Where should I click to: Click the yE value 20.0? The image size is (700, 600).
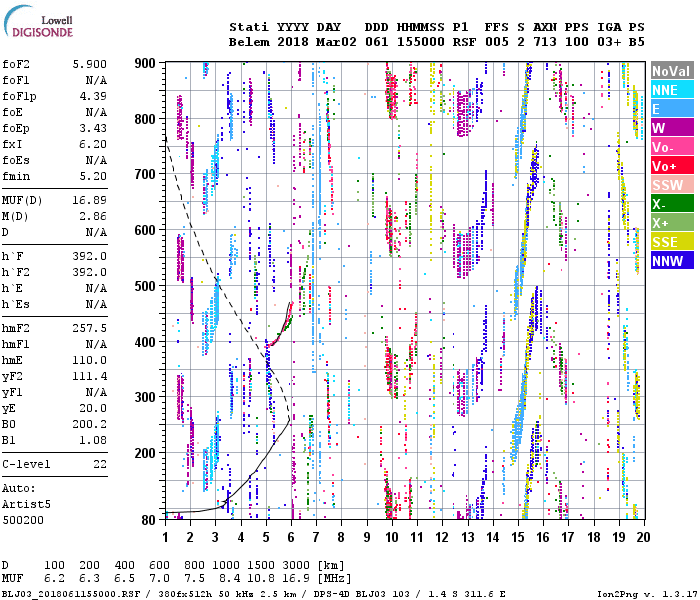[x=93, y=408]
